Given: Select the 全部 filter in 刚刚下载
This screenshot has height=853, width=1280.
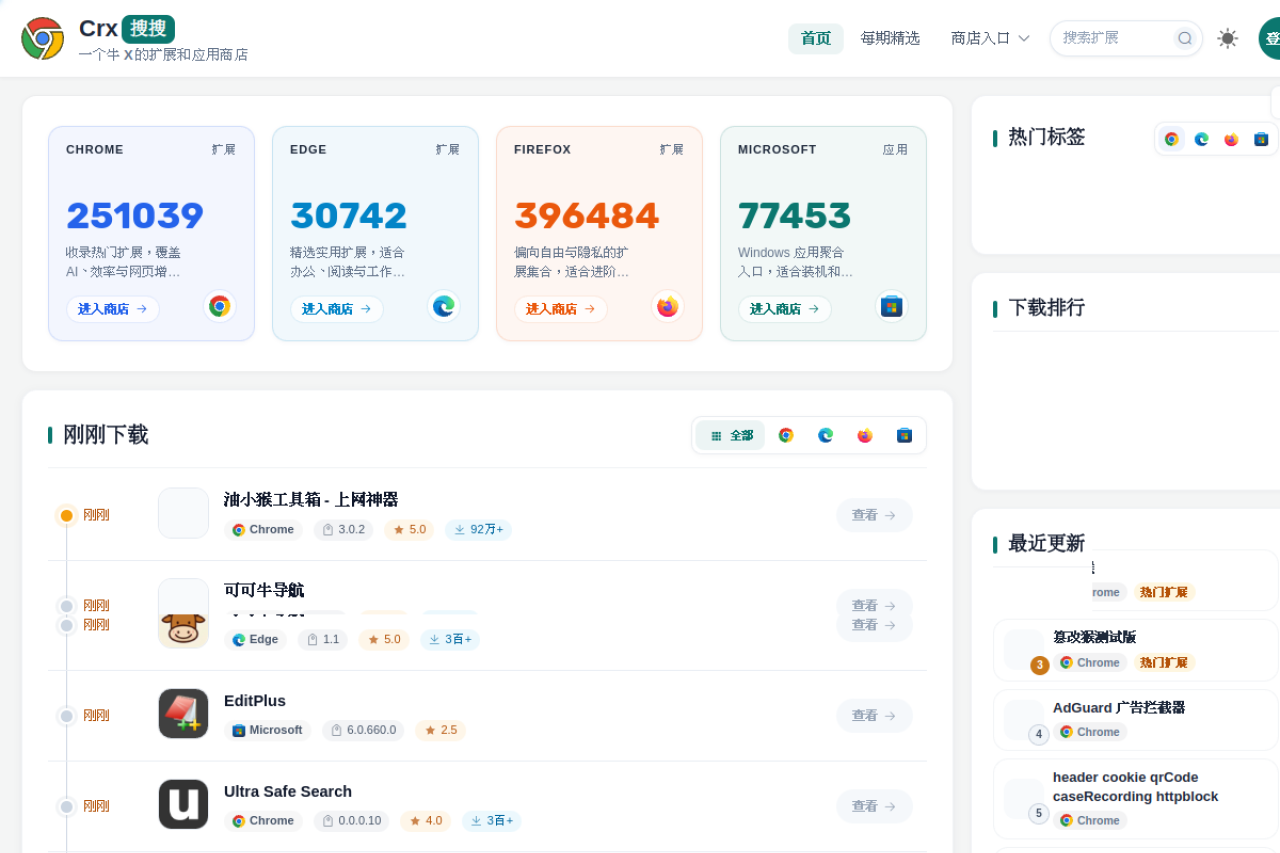Looking at the screenshot, I should point(731,435).
